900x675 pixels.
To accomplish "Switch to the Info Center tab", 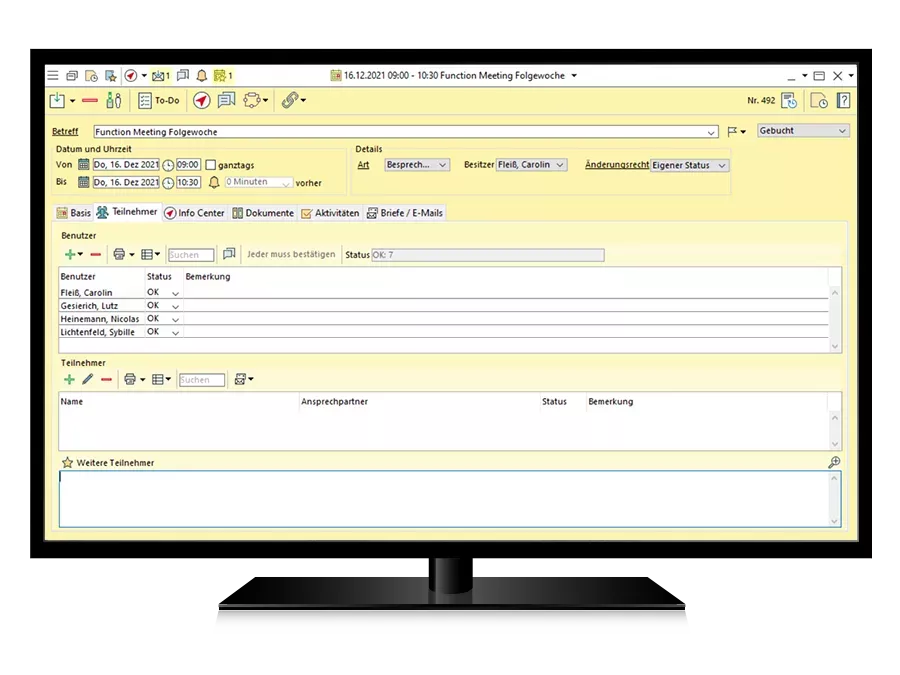I will coord(194,213).
